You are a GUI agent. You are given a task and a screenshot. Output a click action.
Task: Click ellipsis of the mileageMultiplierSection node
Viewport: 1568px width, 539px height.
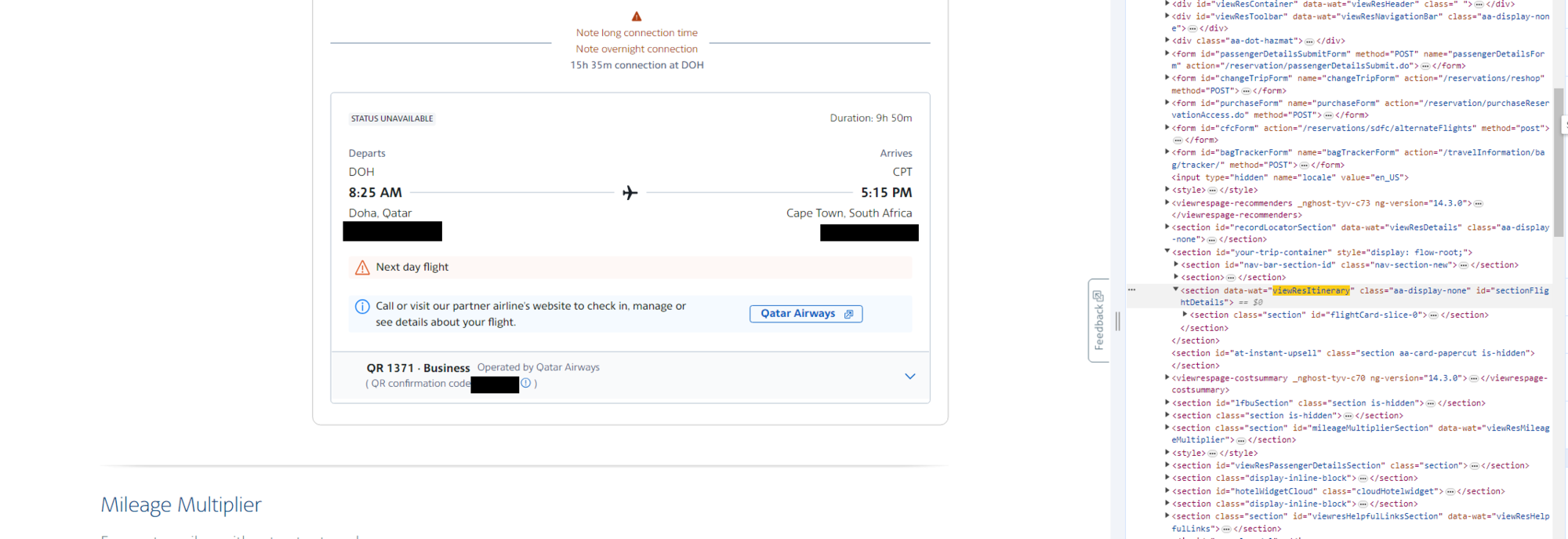point(1241,441)
